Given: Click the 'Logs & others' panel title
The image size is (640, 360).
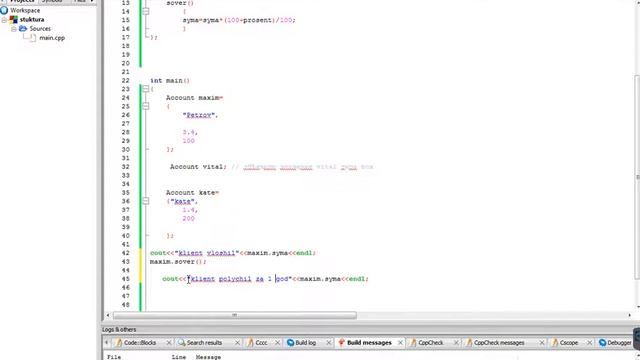Looking at the screenshot, I should pos(119,329).
